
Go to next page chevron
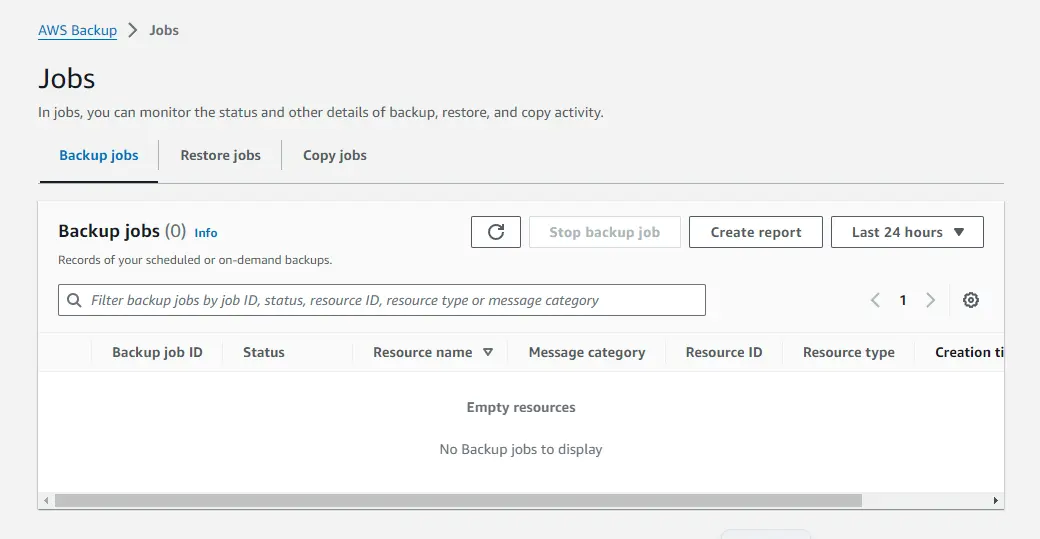pyautogui.click(x=931, y=300)
